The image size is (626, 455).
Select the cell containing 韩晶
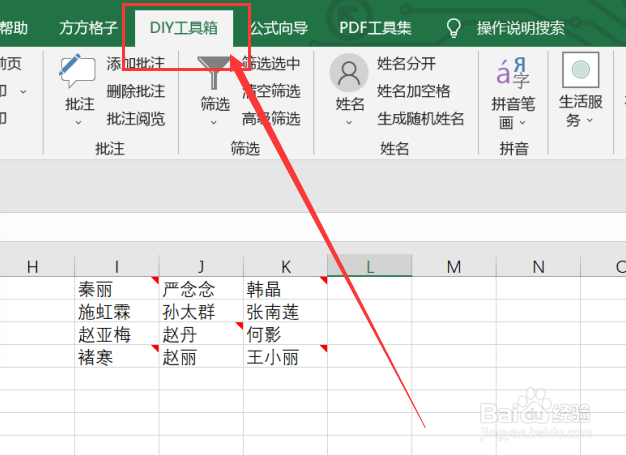(x=285, y=288)
